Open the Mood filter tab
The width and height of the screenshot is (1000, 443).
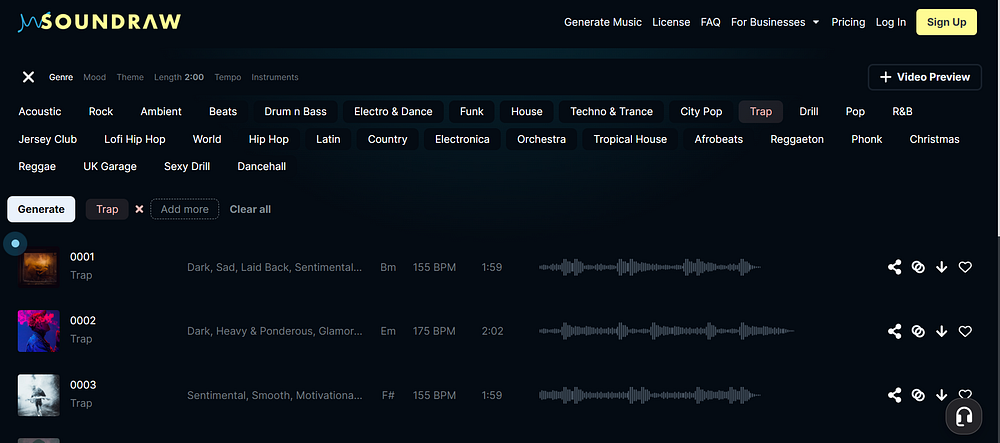pyautogui.click(x=94, y=77)
